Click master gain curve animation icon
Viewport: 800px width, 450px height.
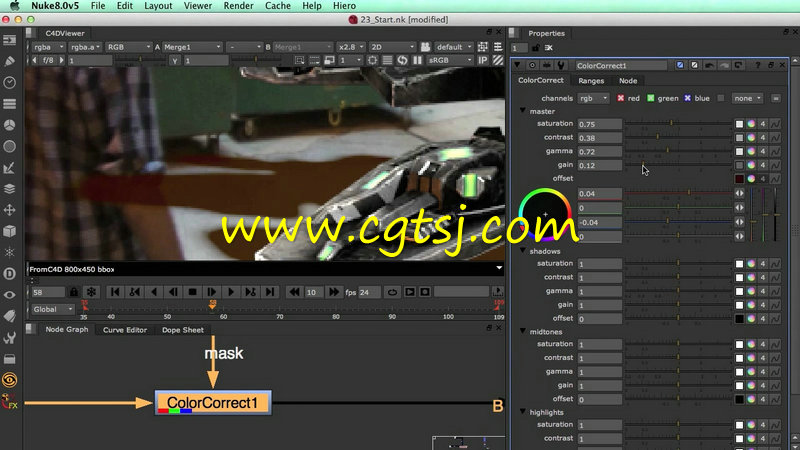point(775,165)
